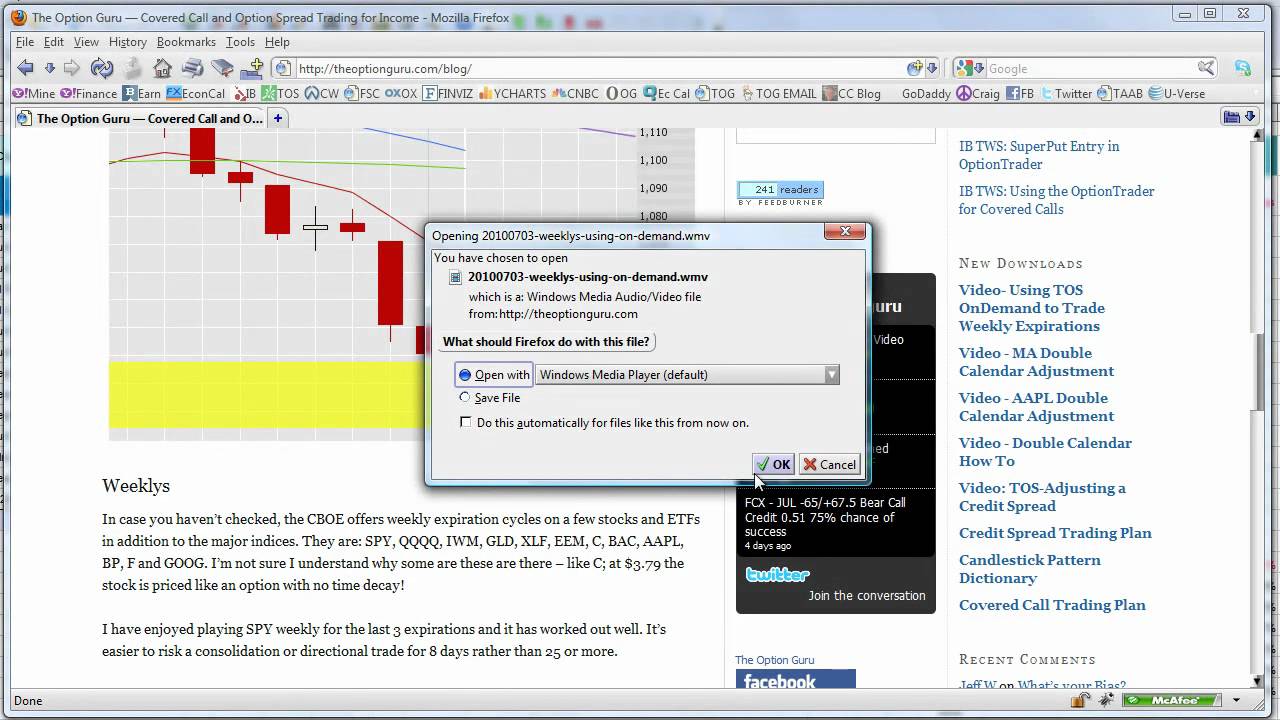Viewport: 1280px width, 720px height.
Task: Open the Bookmarks menu
Action: 186,42
